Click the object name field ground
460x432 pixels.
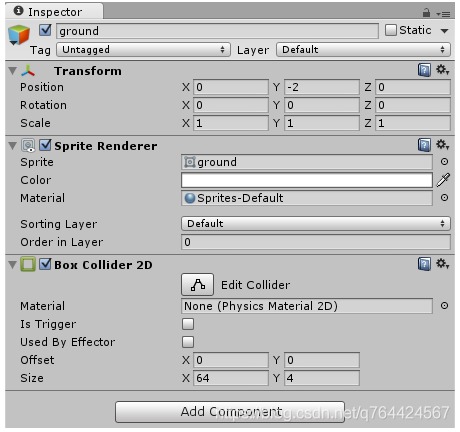217,31
